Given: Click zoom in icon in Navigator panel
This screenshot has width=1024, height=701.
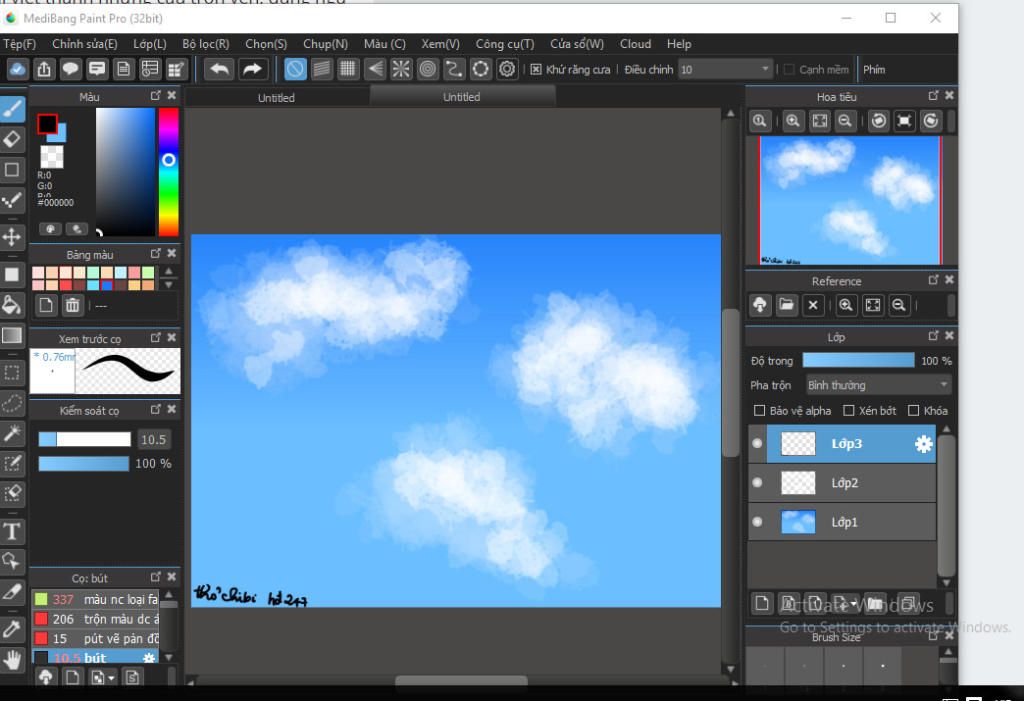Looking at the screenshot, I should coord(793,122).
